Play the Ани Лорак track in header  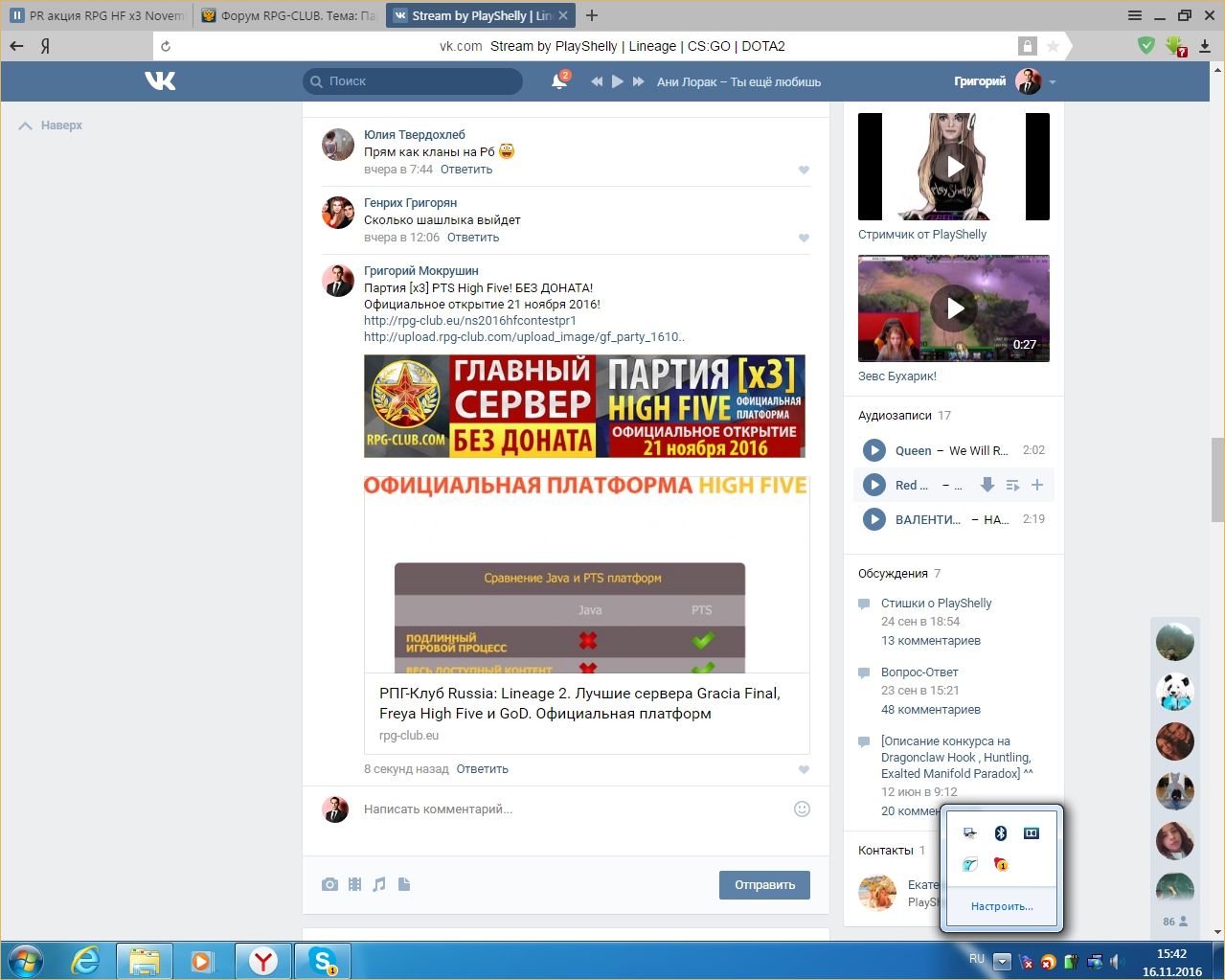pyautogui.click(x=618, y=81)
